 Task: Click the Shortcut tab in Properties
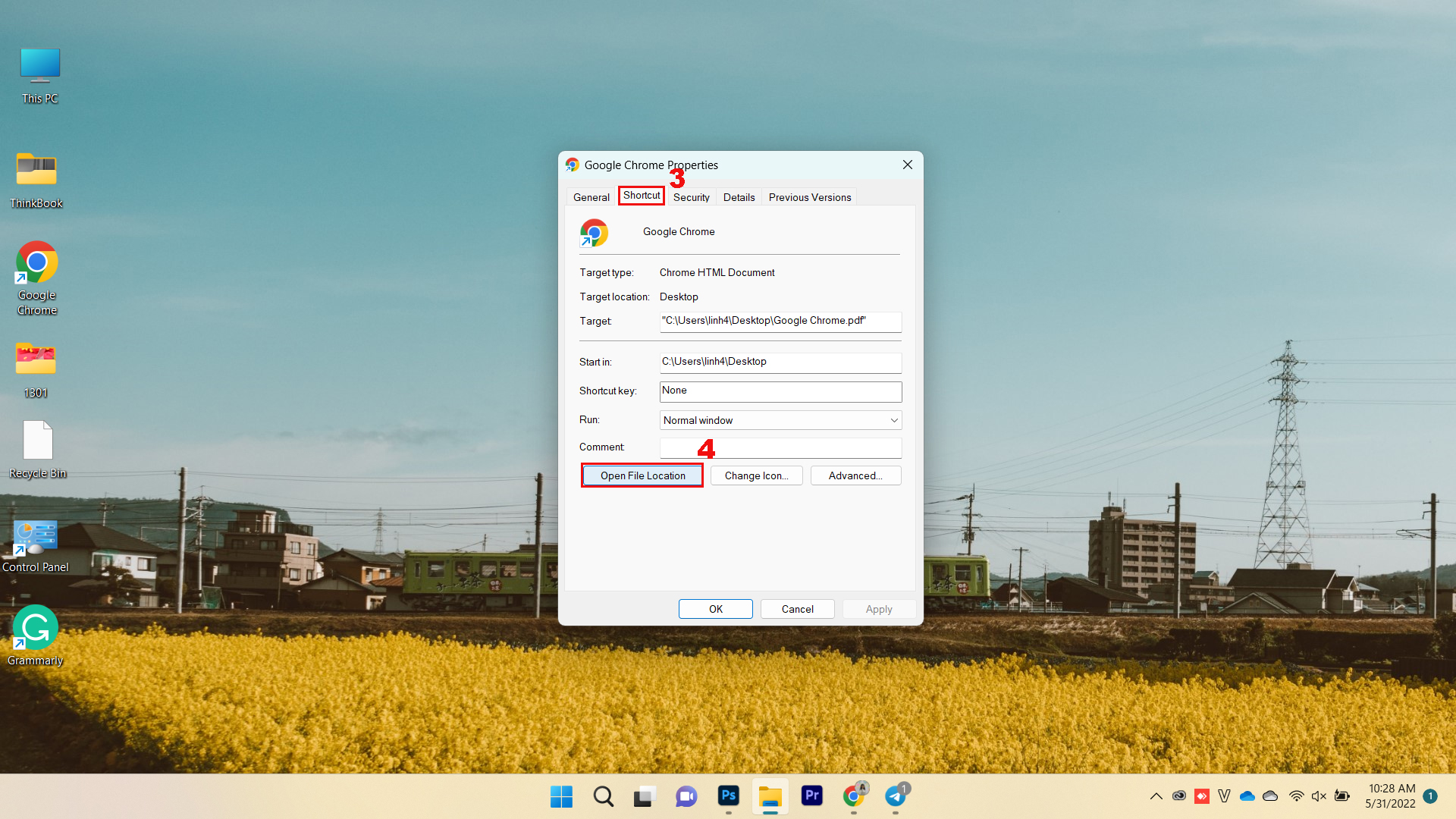point(641,195)
